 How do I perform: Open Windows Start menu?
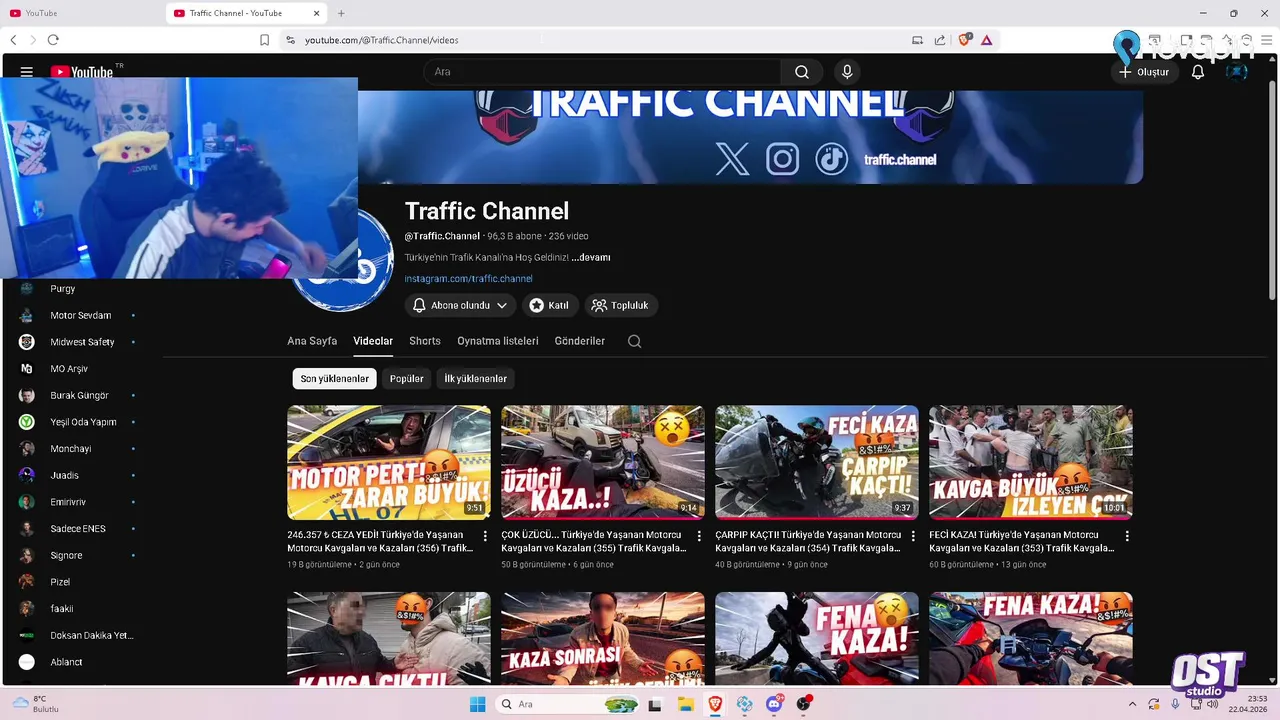477,704
